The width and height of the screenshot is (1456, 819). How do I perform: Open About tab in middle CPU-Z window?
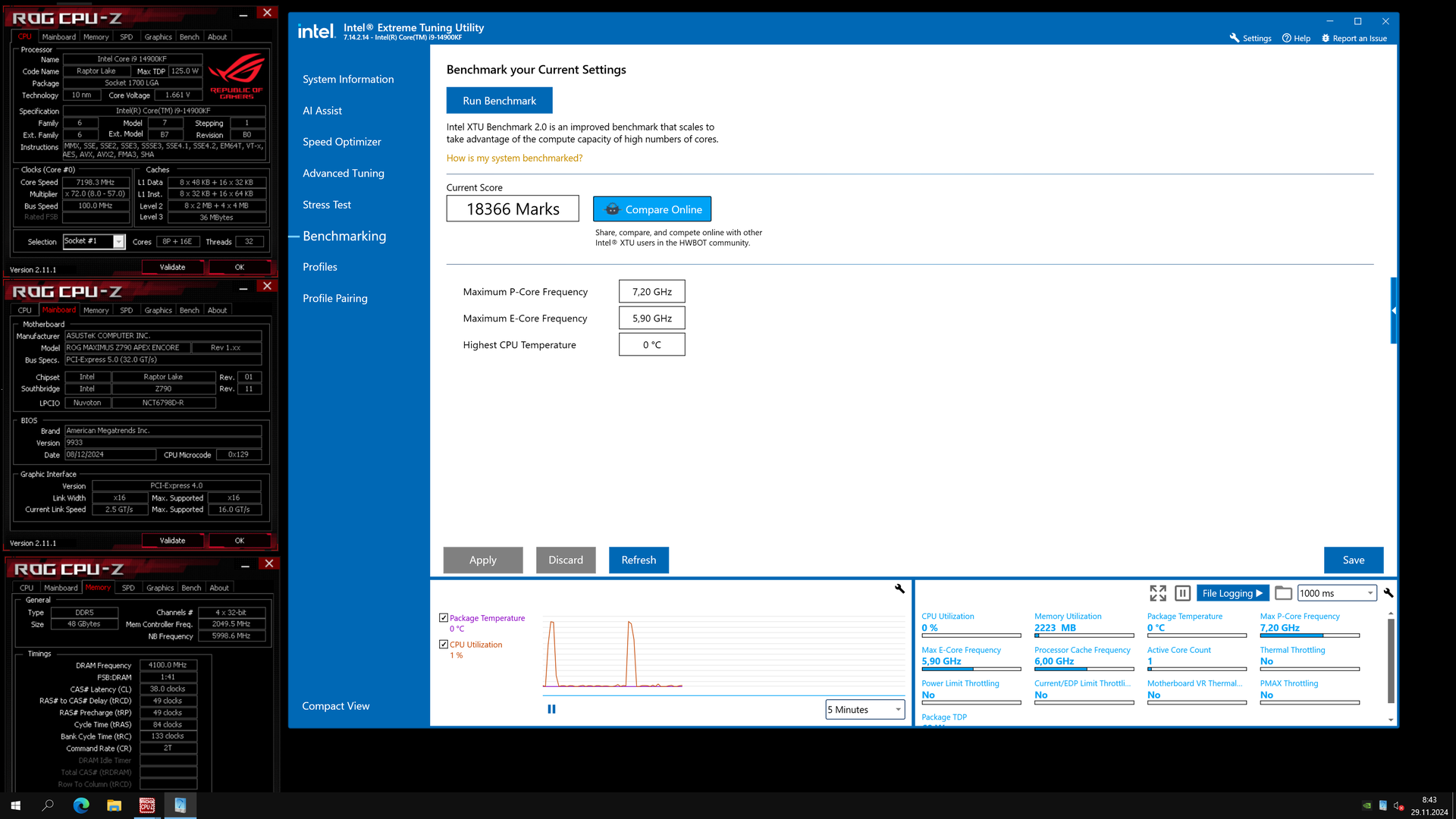coord(218,310)
